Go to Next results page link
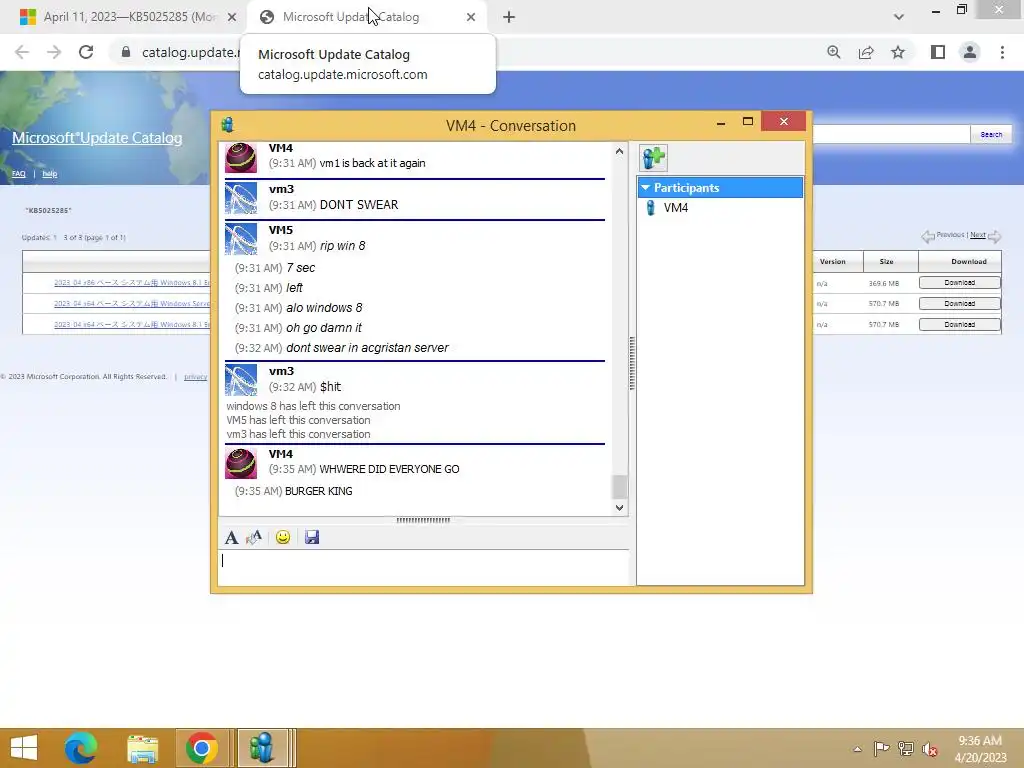The image size is (1024, 768). 978,235
